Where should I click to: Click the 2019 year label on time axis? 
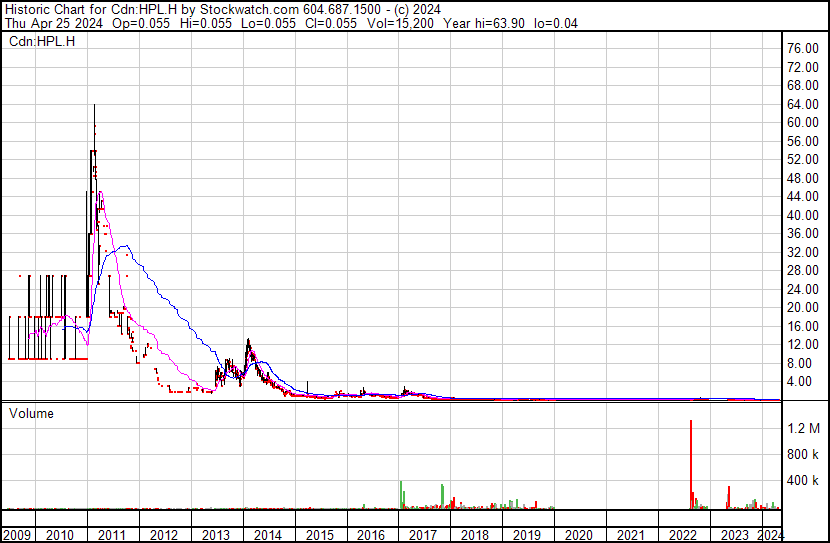point(527,535)
